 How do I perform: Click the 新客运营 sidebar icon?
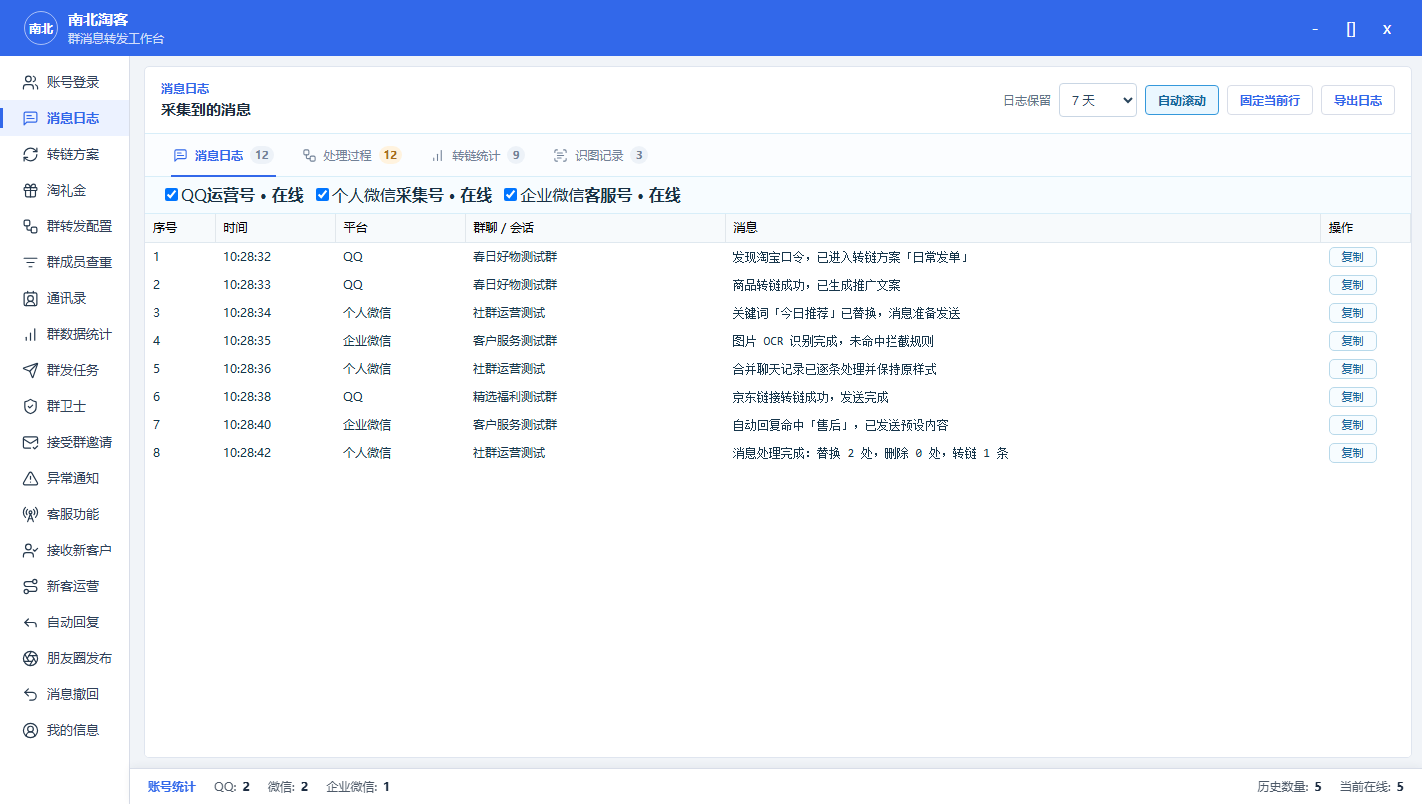30,586
